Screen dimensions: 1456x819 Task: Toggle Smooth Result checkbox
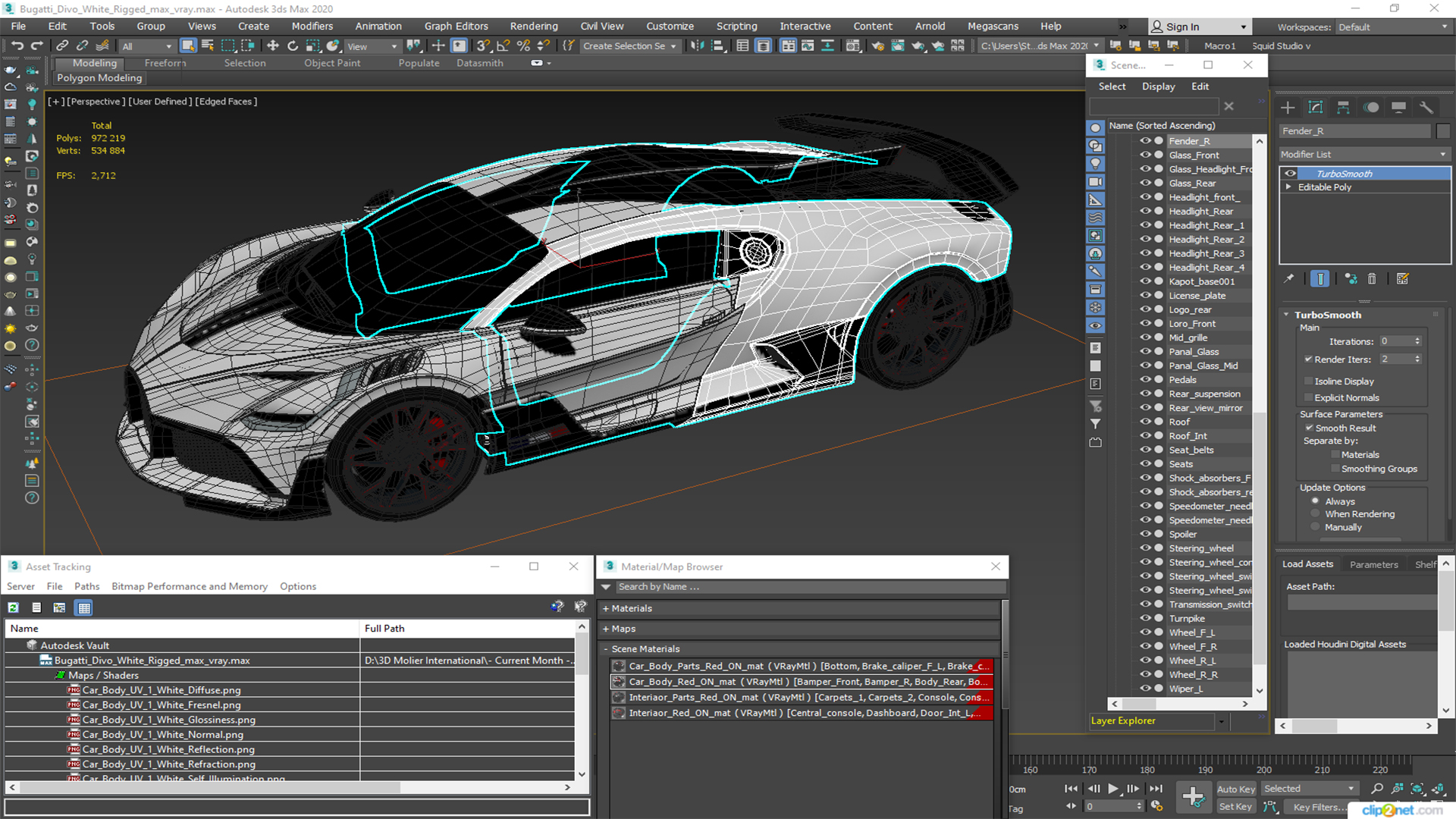(x=1309, y=428)
